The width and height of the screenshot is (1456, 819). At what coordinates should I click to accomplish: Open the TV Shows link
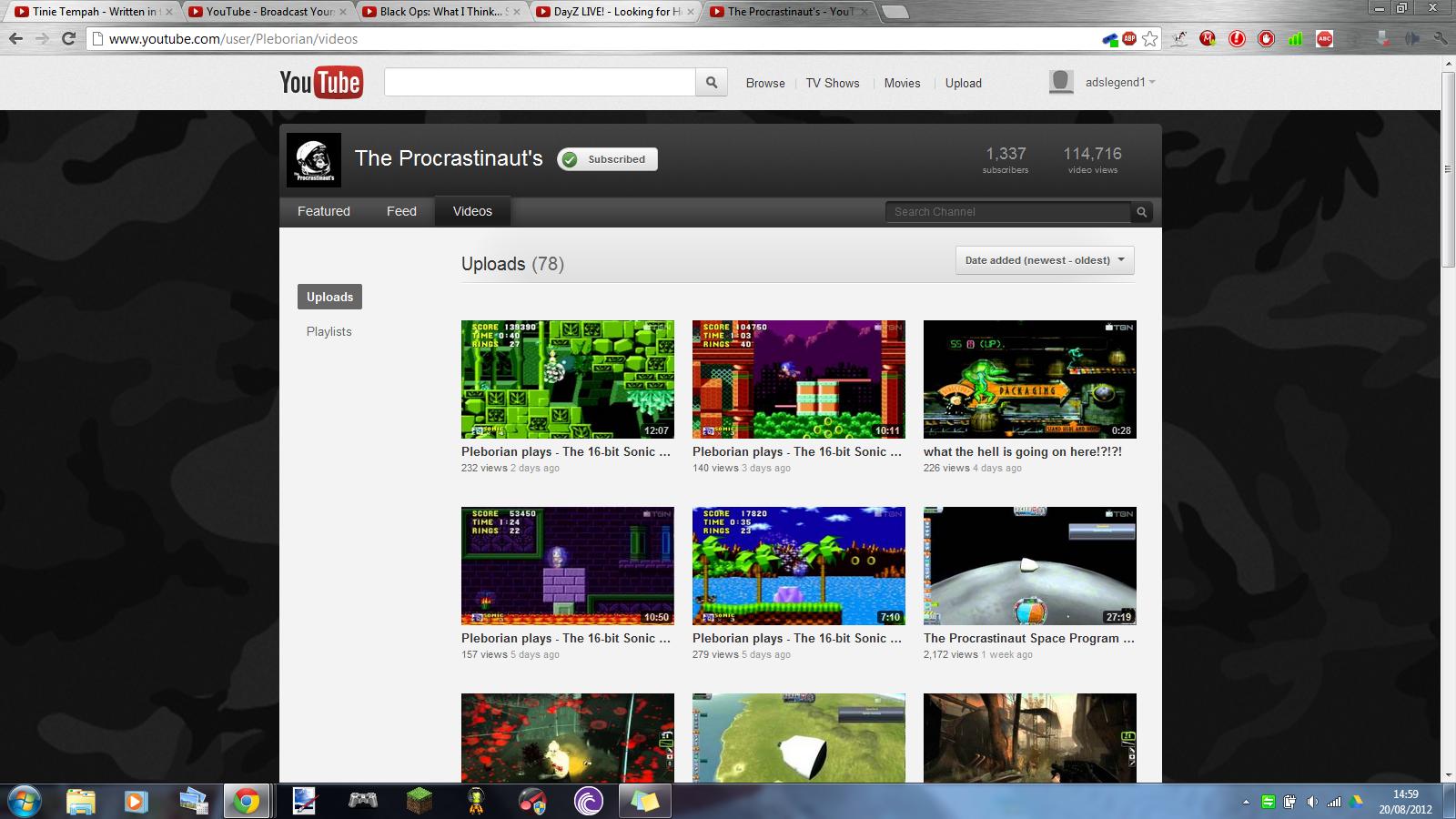(x=833, y=83)
